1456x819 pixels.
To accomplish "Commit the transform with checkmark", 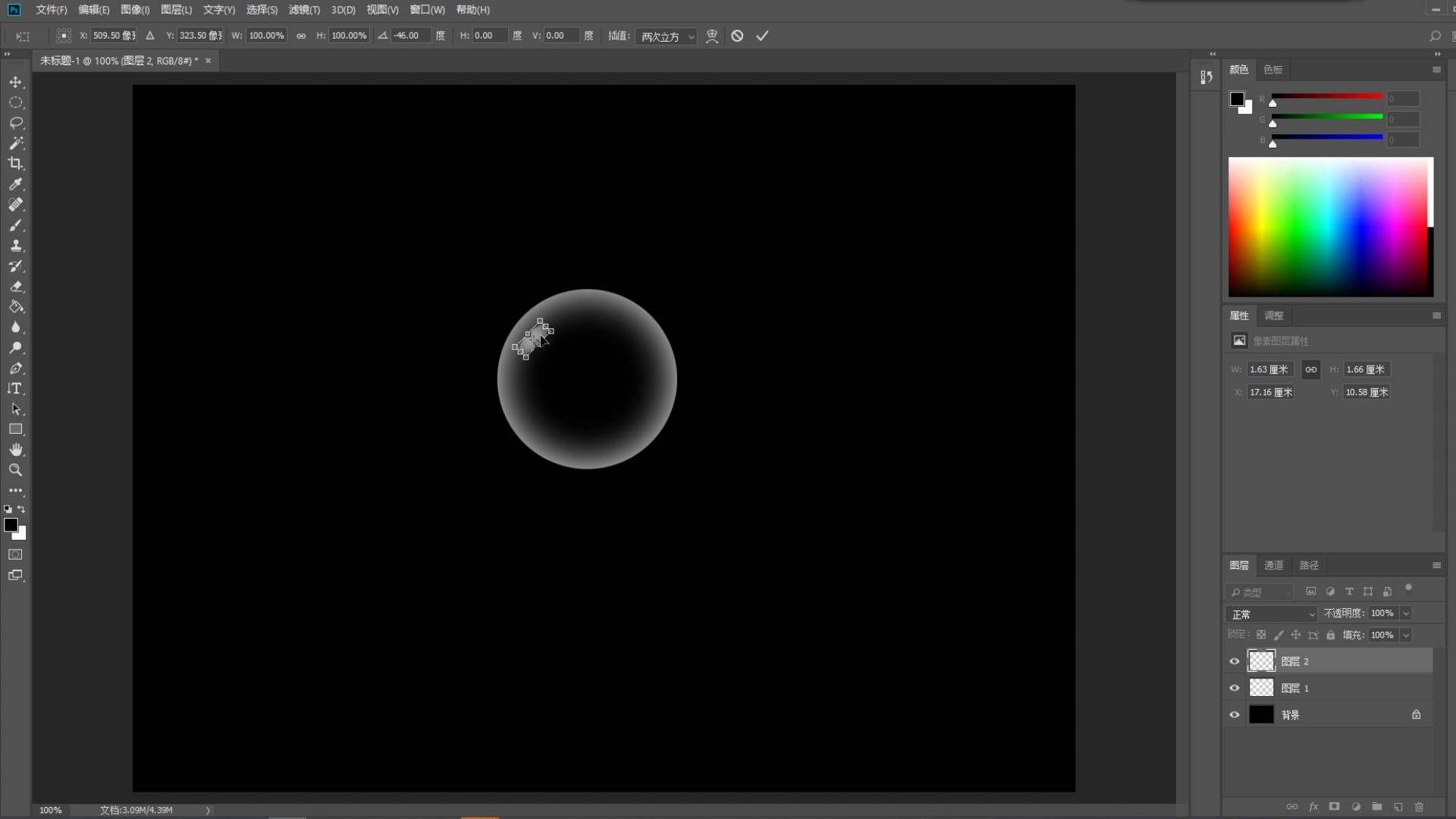I will point(762,36).
